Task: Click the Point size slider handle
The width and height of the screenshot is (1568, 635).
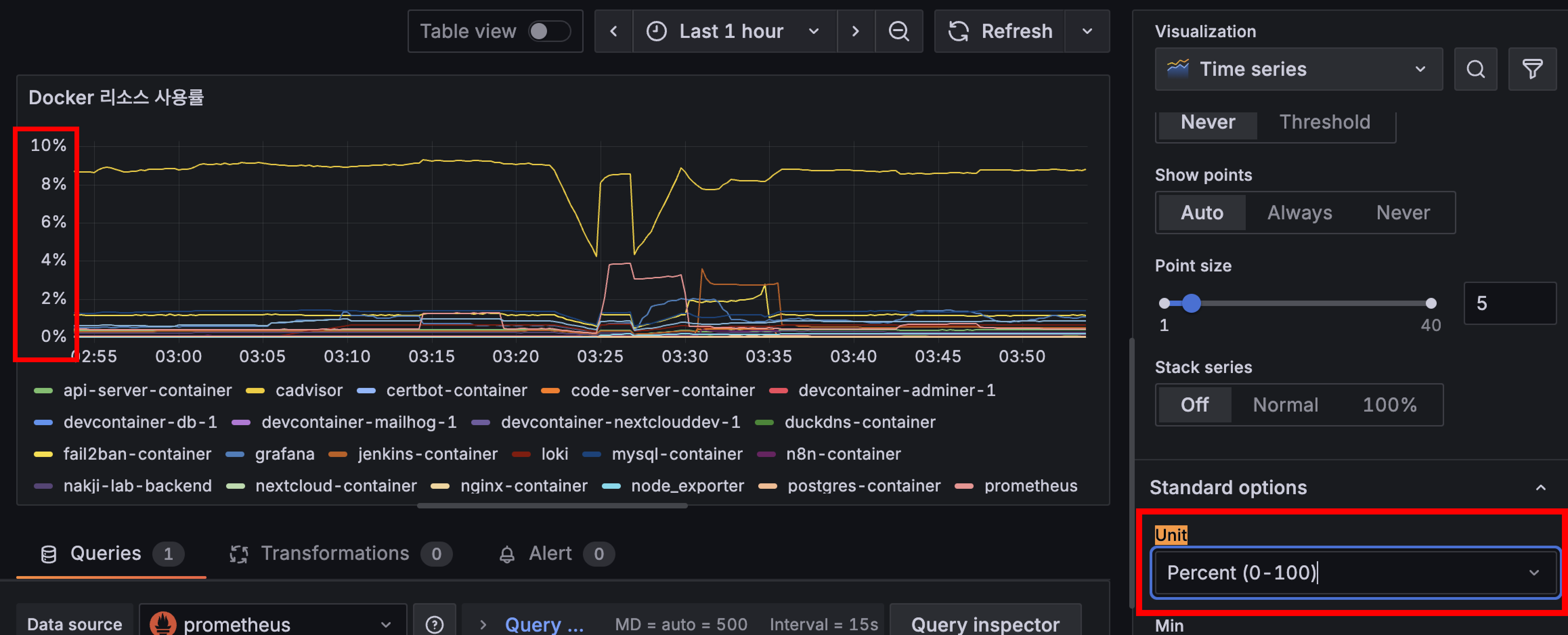Action: point(1191,303)
